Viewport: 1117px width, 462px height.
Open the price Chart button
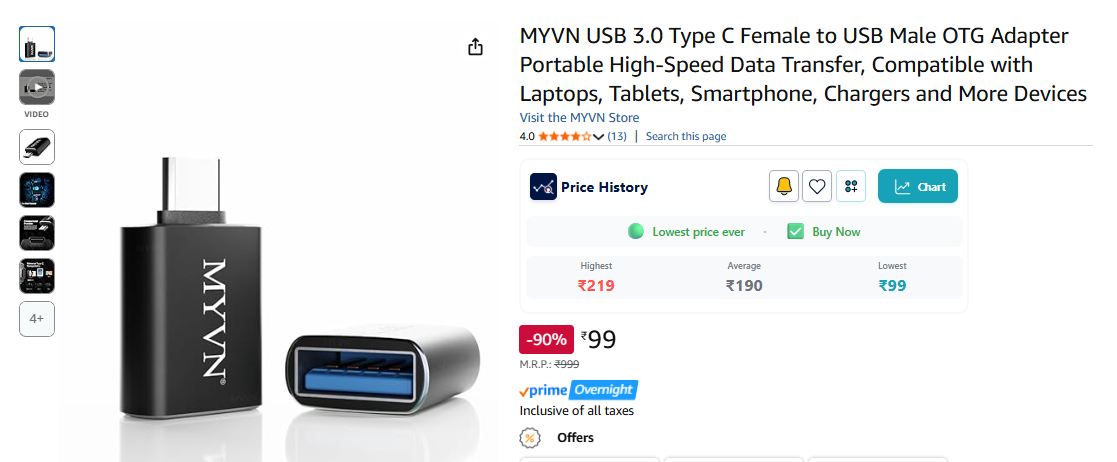pos(918,187)
